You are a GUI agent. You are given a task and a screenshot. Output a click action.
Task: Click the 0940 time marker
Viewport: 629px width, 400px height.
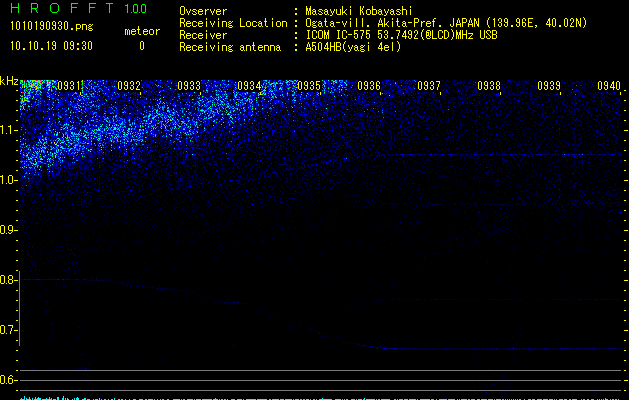click(609, 86)
